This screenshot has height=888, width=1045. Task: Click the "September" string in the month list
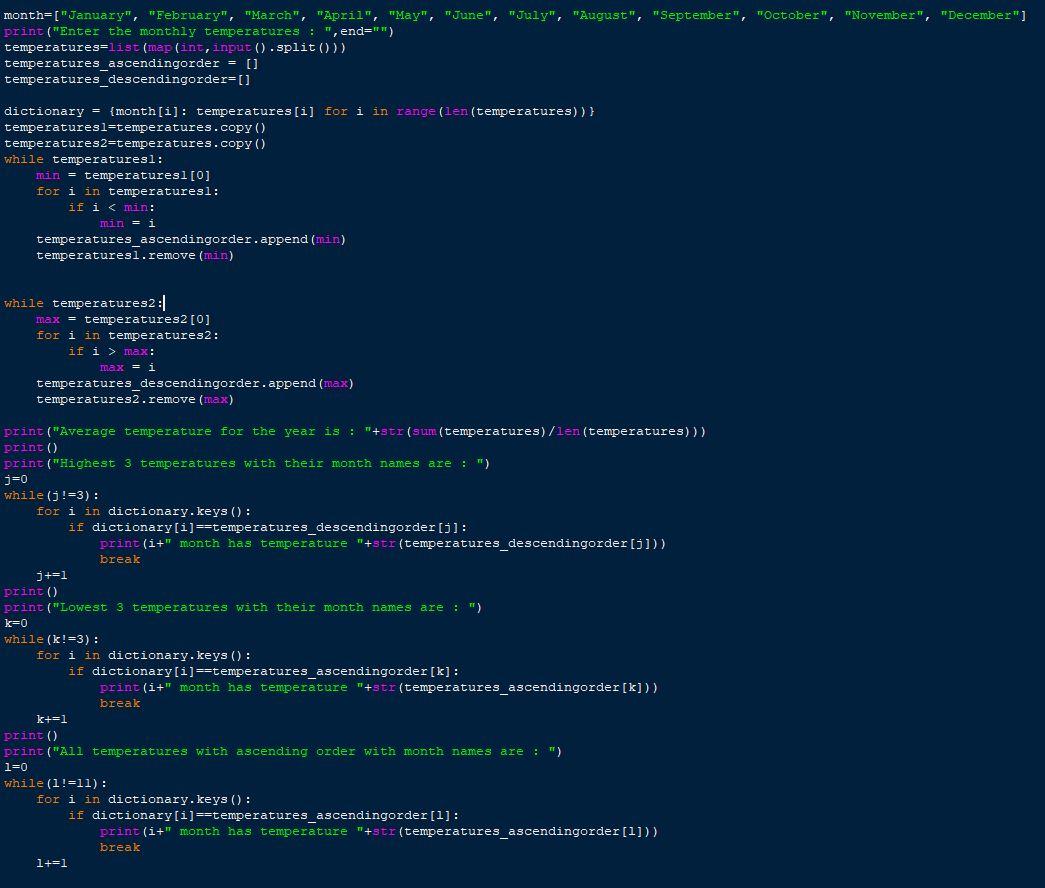(x=695, y=15)
